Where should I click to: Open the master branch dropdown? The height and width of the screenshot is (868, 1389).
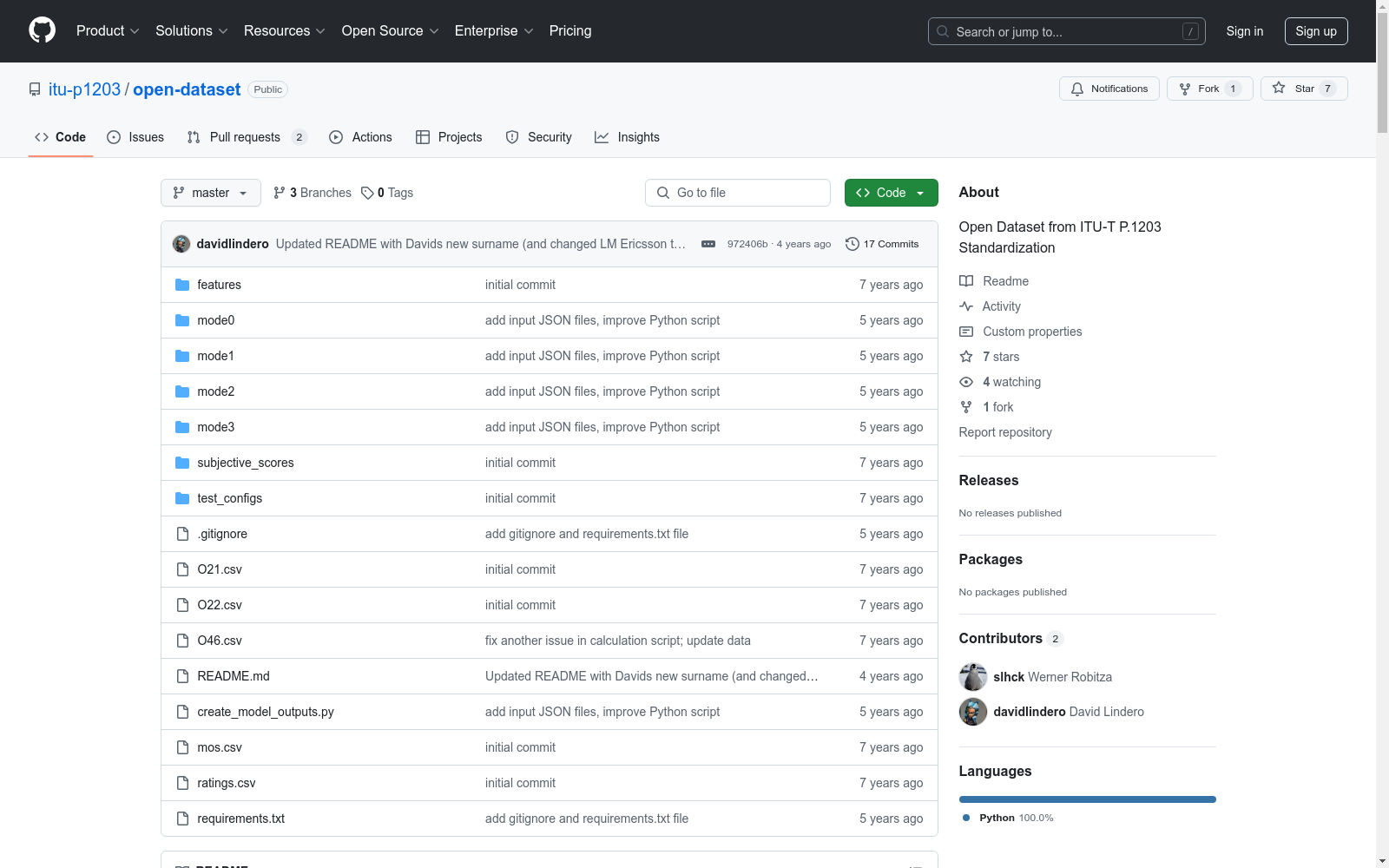[211, 193]
